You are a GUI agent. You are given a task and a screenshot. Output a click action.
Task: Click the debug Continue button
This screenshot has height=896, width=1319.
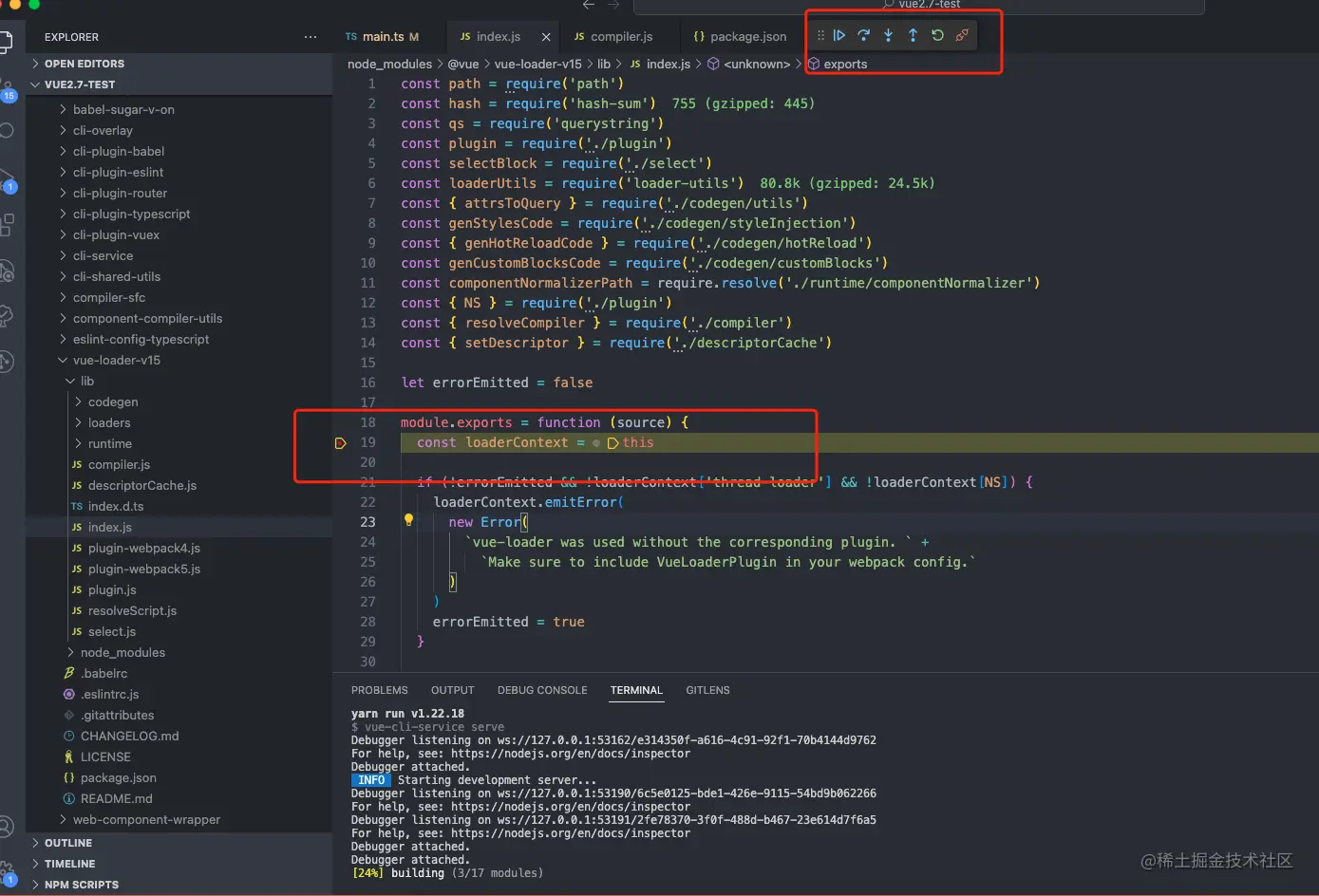click(x=839, y=35)
